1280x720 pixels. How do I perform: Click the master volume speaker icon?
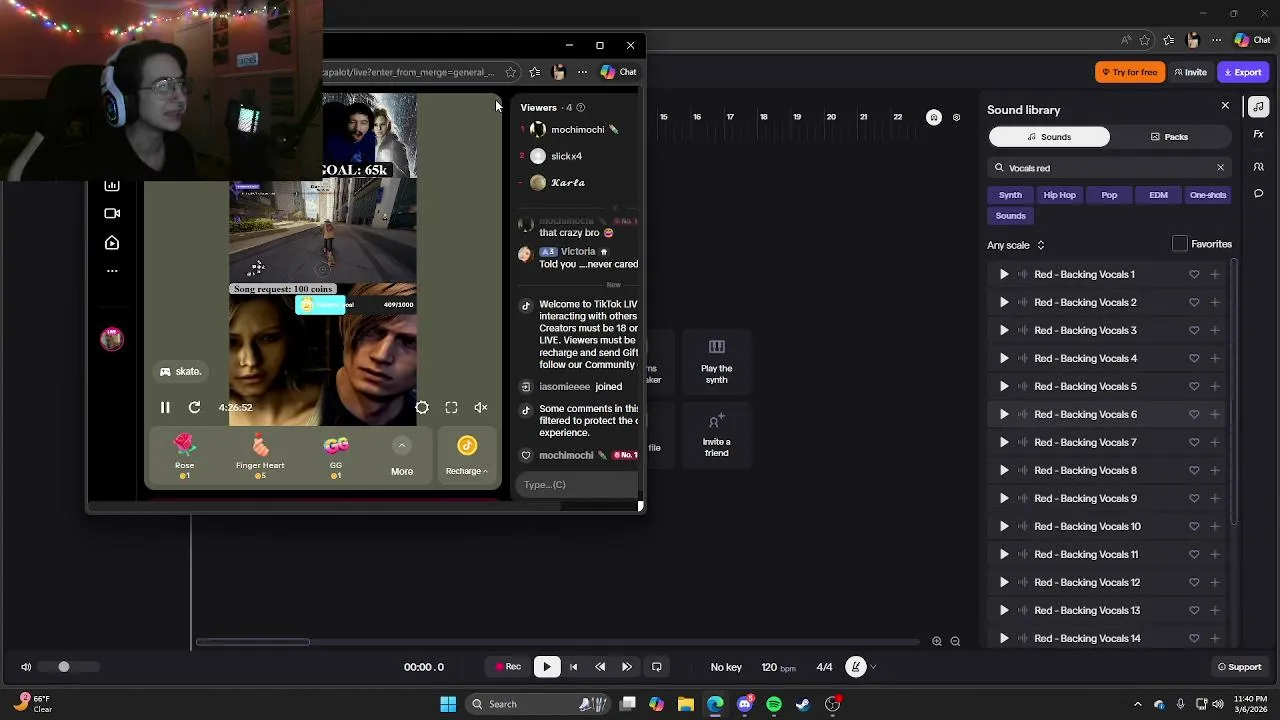(x=26, y=667)
